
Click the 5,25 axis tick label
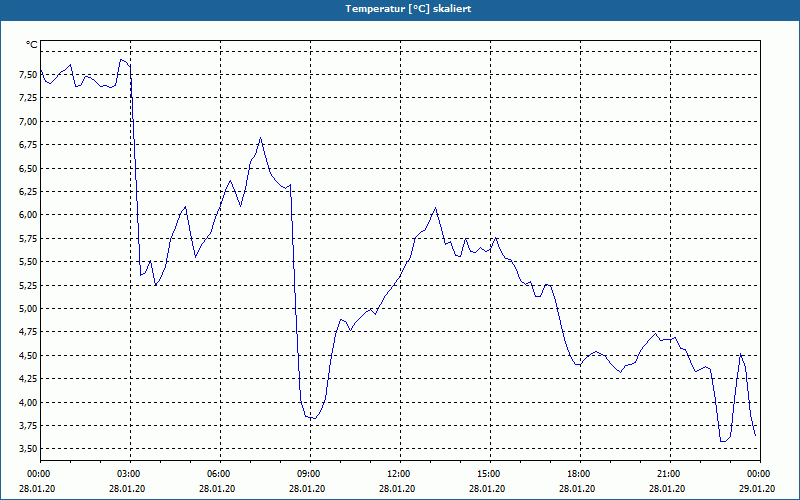pyautogui.click(x=28, y=285)
